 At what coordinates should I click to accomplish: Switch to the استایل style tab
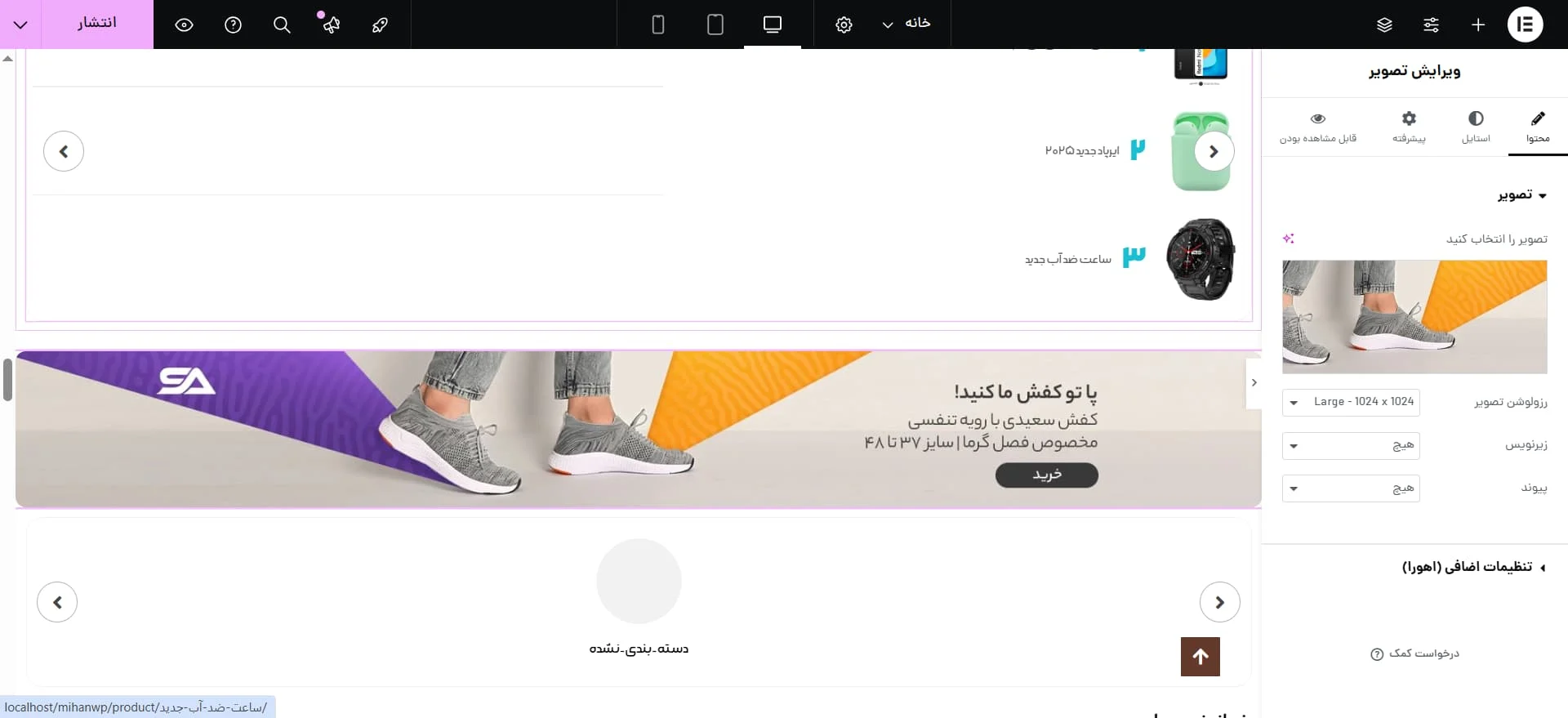(1476, 127)
